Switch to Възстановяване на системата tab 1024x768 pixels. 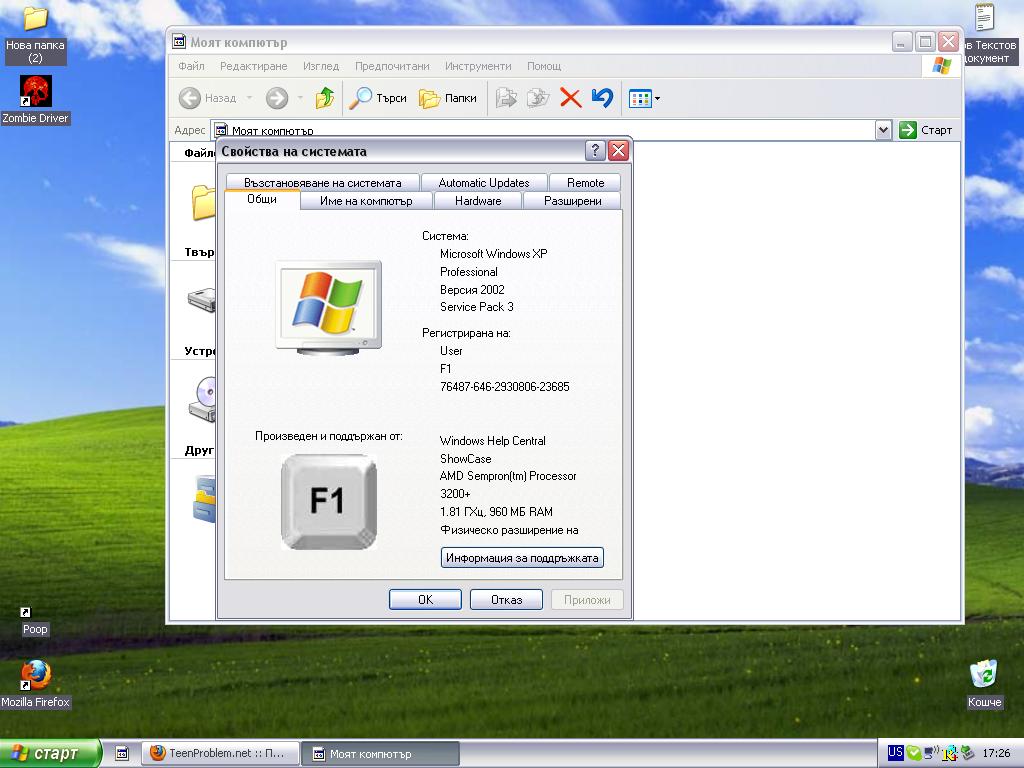click(x=323, y=183)
